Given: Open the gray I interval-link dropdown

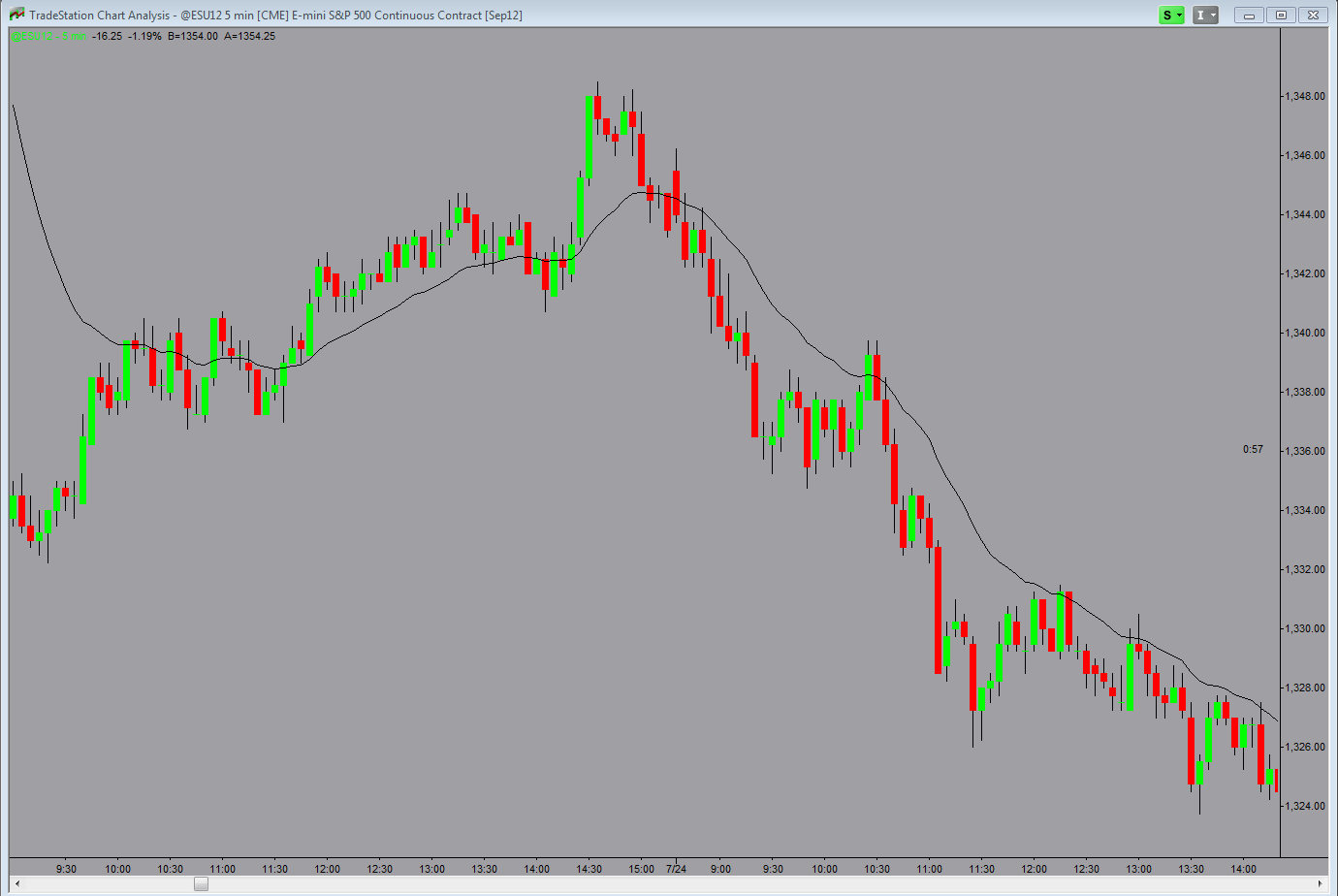Looking at the screenshot, I should pos(1205,15).
